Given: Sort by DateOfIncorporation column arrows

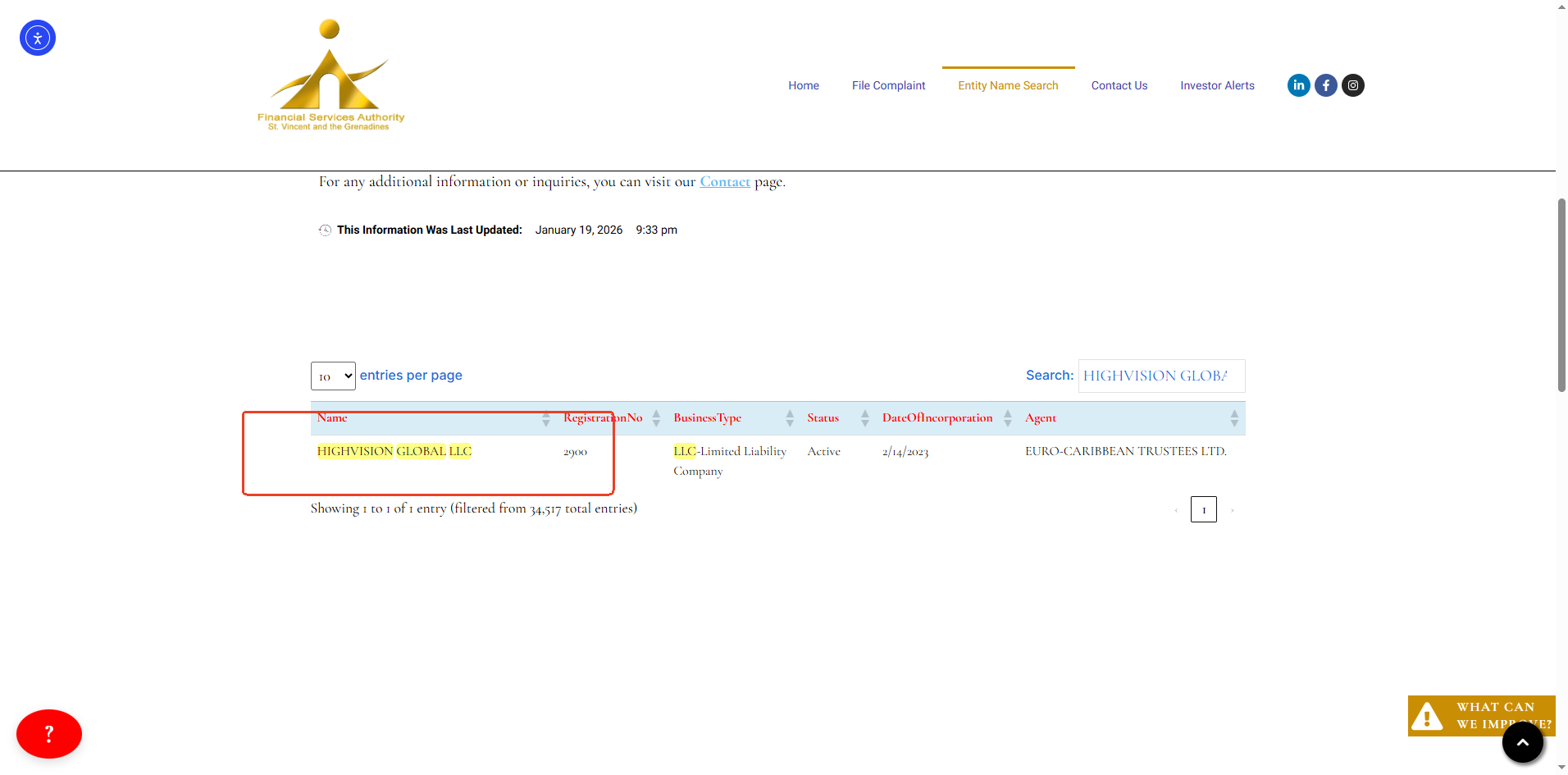Looking at the screenshot, I should point(1007,418).
